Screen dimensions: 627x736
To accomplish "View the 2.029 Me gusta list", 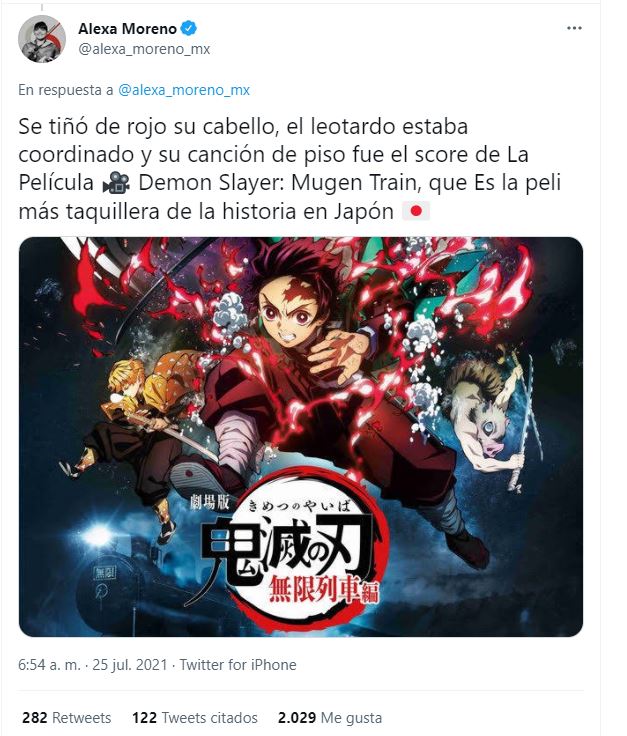I will 330,718.
